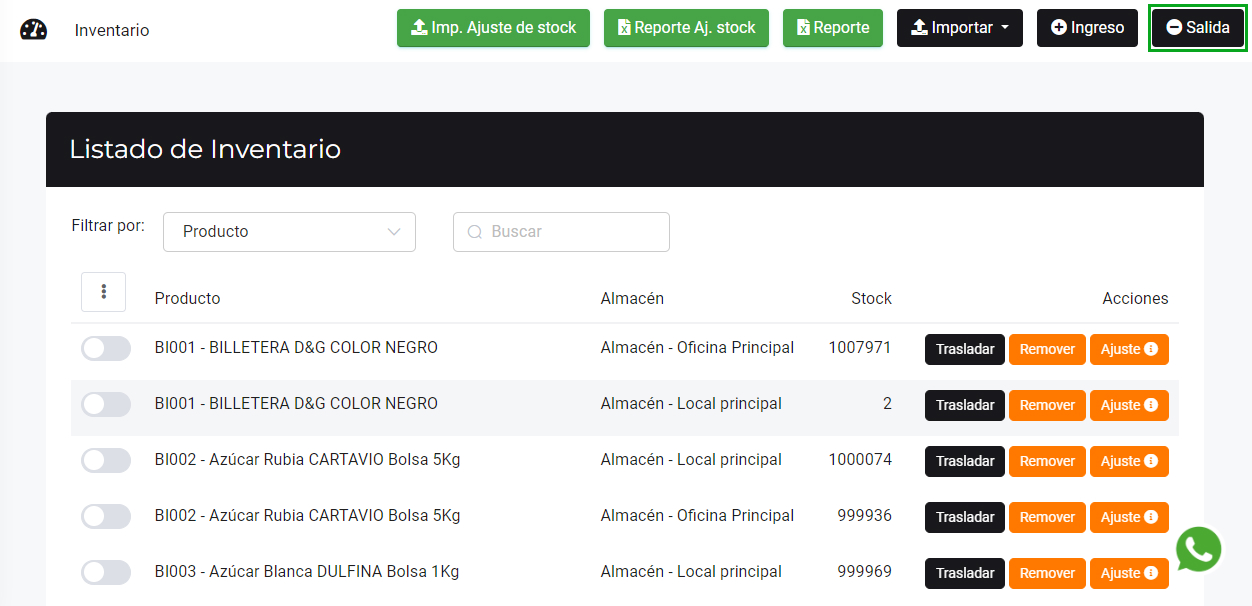Download the Reporte Aj. stock Excel file
The image size is (1252, 606).
[686, 28]
